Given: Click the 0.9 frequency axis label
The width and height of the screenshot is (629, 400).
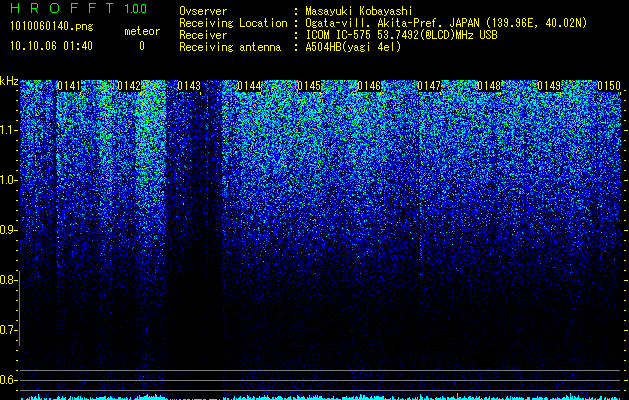Looking at the screenshot, I should coord(9,230).
